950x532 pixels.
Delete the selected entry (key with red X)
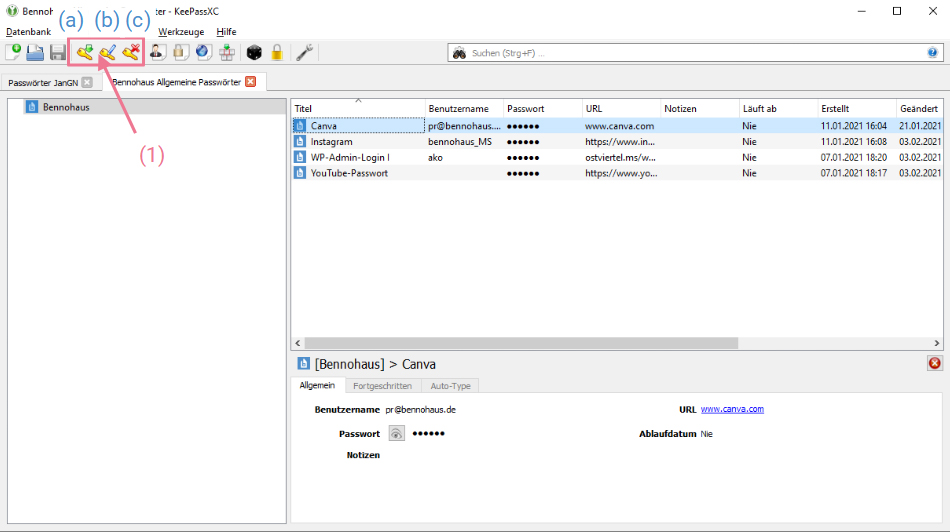click(x=131, y=53)
